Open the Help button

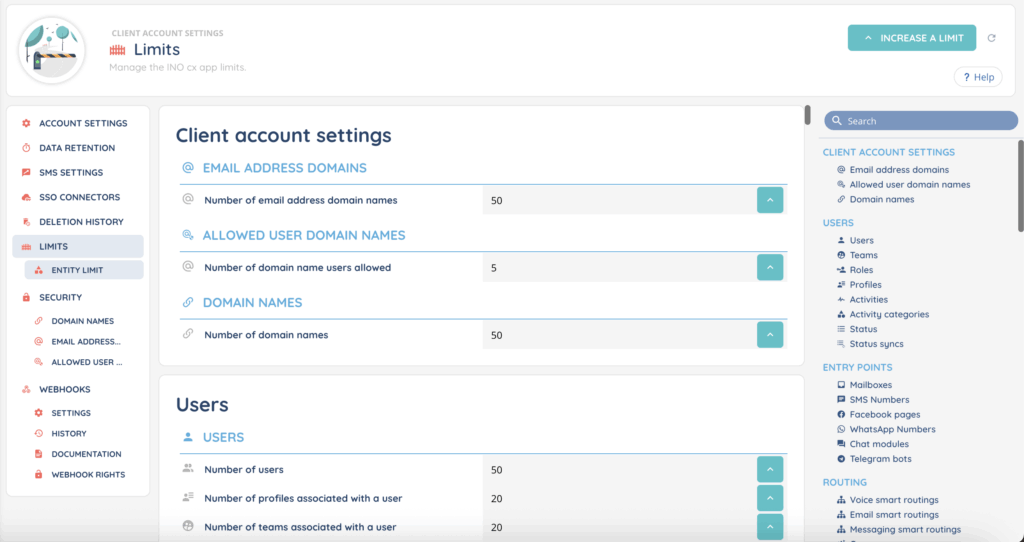tap(978, 77)
